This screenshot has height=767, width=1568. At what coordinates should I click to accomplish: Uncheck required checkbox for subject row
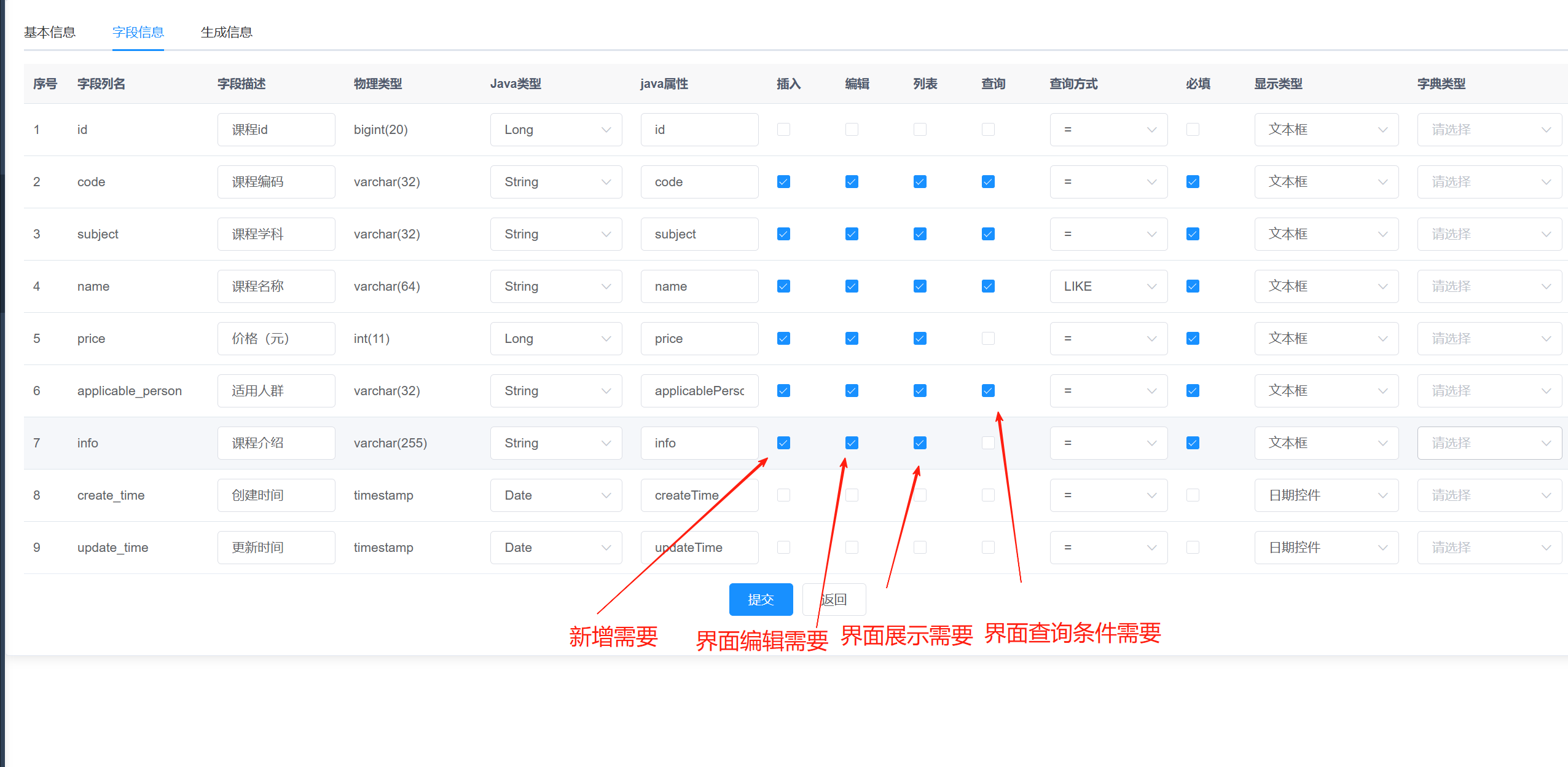click(1193, 234)
